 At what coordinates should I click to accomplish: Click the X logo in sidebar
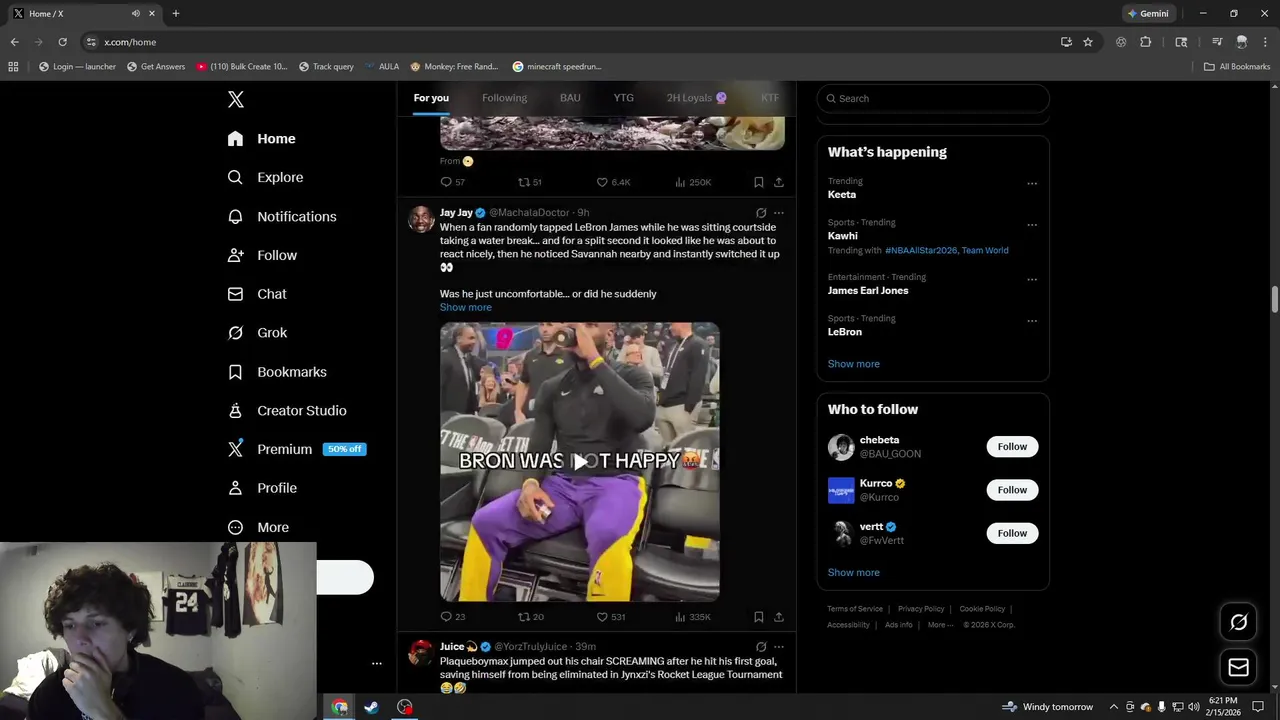coord(236,99)
